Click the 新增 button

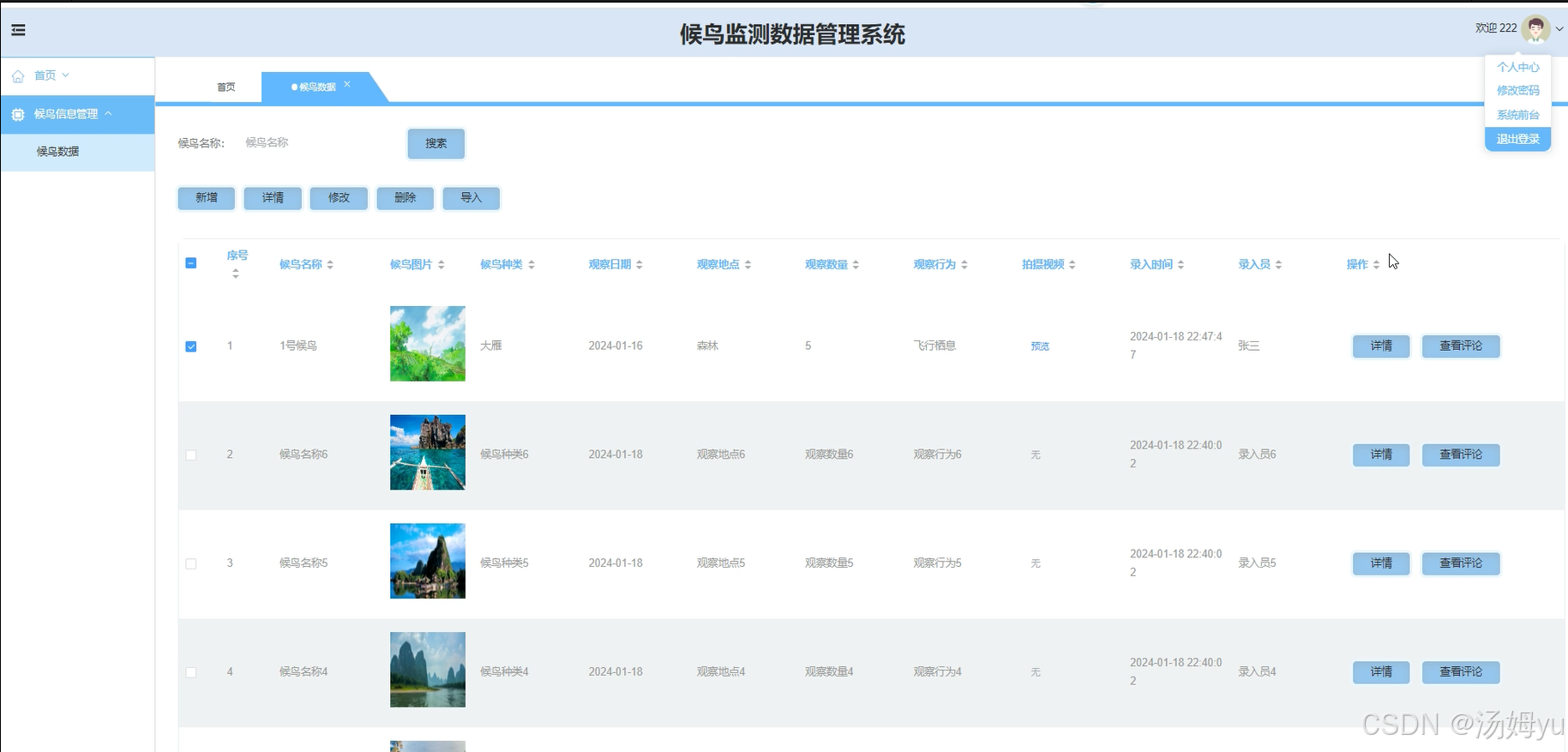[x=207, y=198]
